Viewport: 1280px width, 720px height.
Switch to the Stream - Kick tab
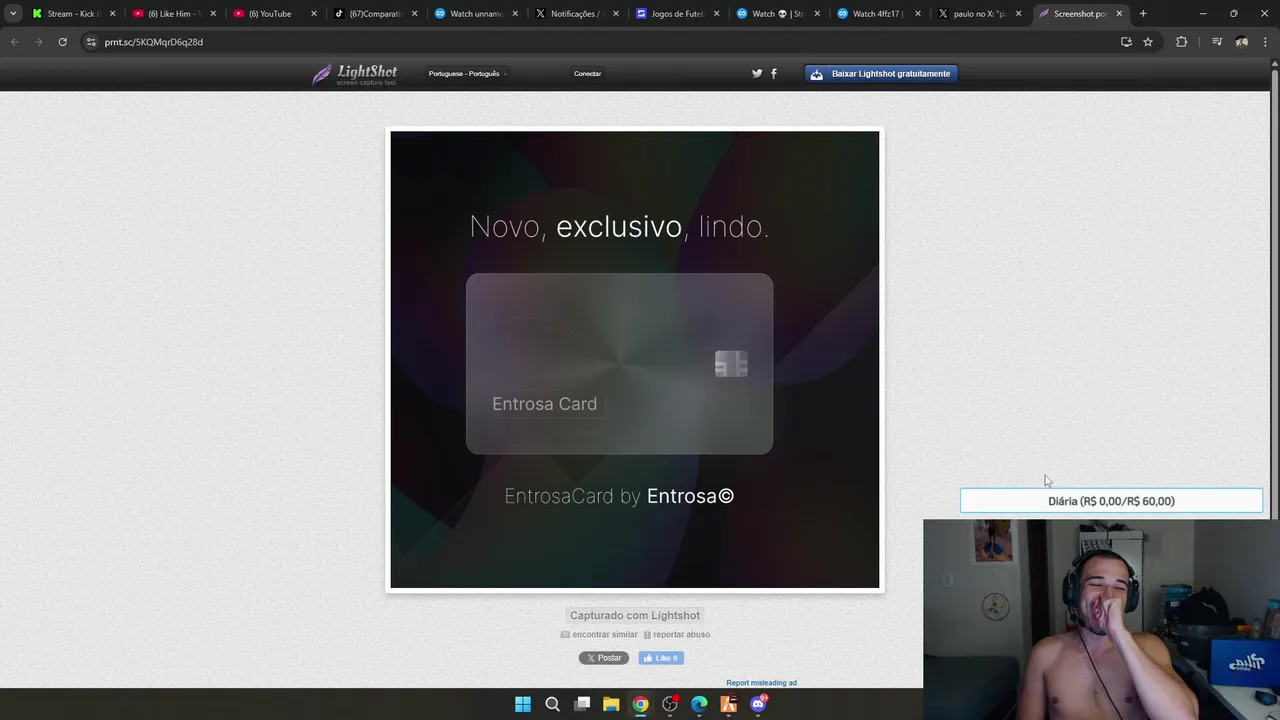pyautogui.click(x=72, y=14)
